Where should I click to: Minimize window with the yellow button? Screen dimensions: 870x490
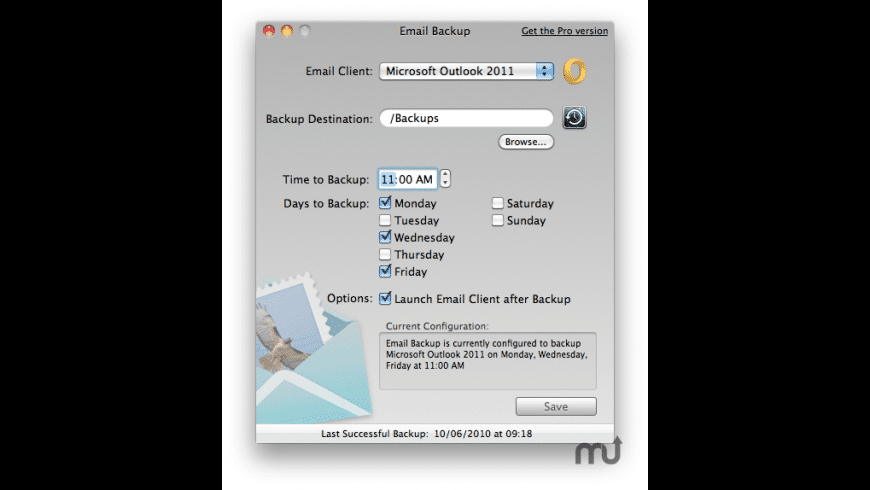click(287, 31)
